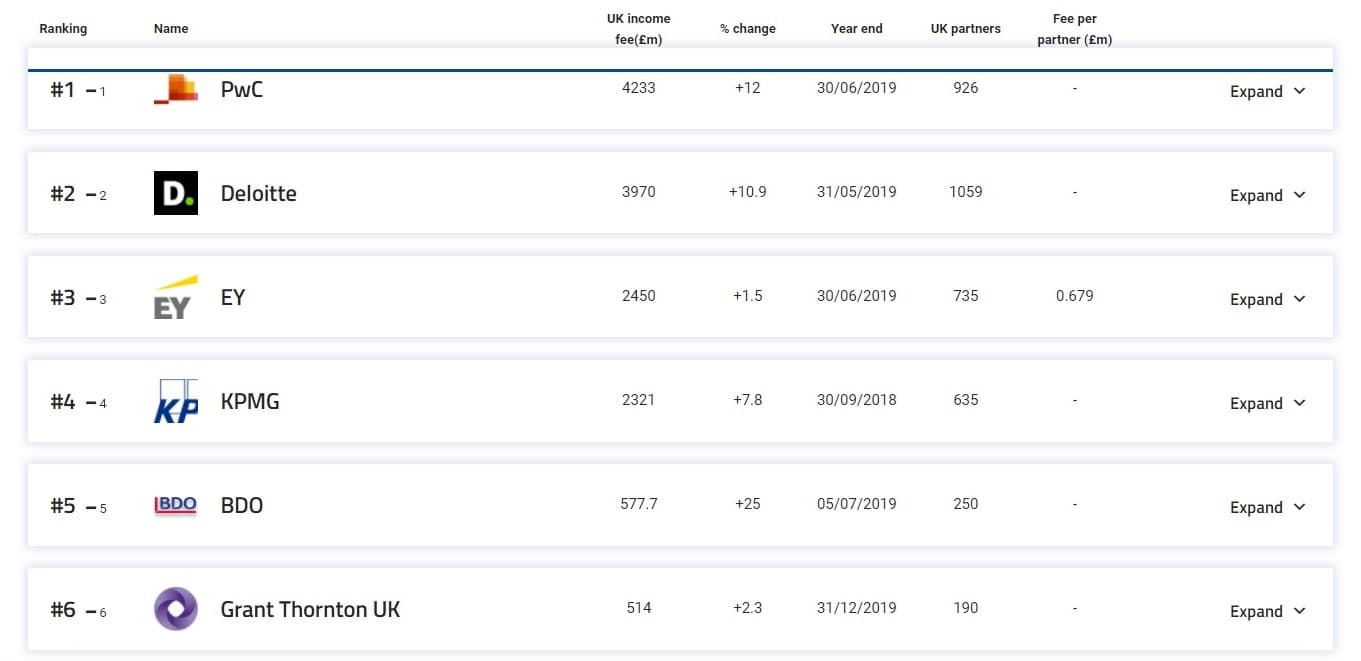Viewport: 1361px width, 661px height.
Task: Select Deloitte income value 3970
Action: 639,191
